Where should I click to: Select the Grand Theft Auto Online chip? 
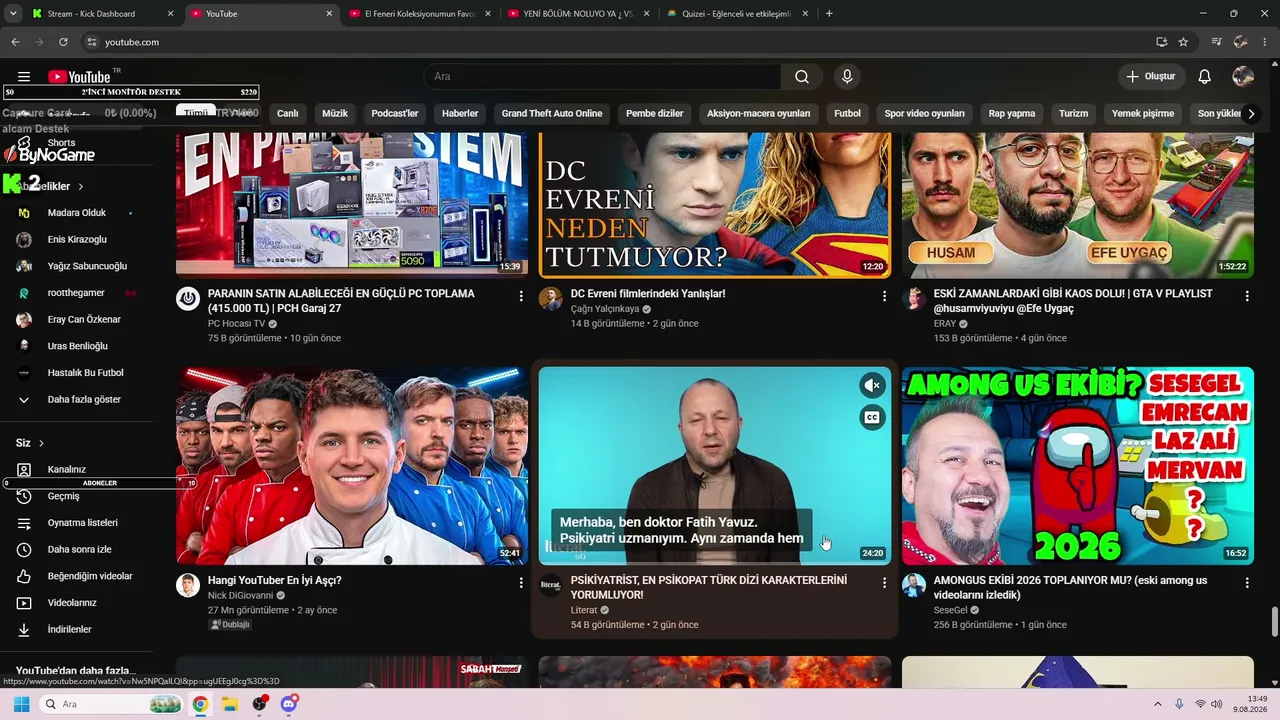[x=552, y=114]
